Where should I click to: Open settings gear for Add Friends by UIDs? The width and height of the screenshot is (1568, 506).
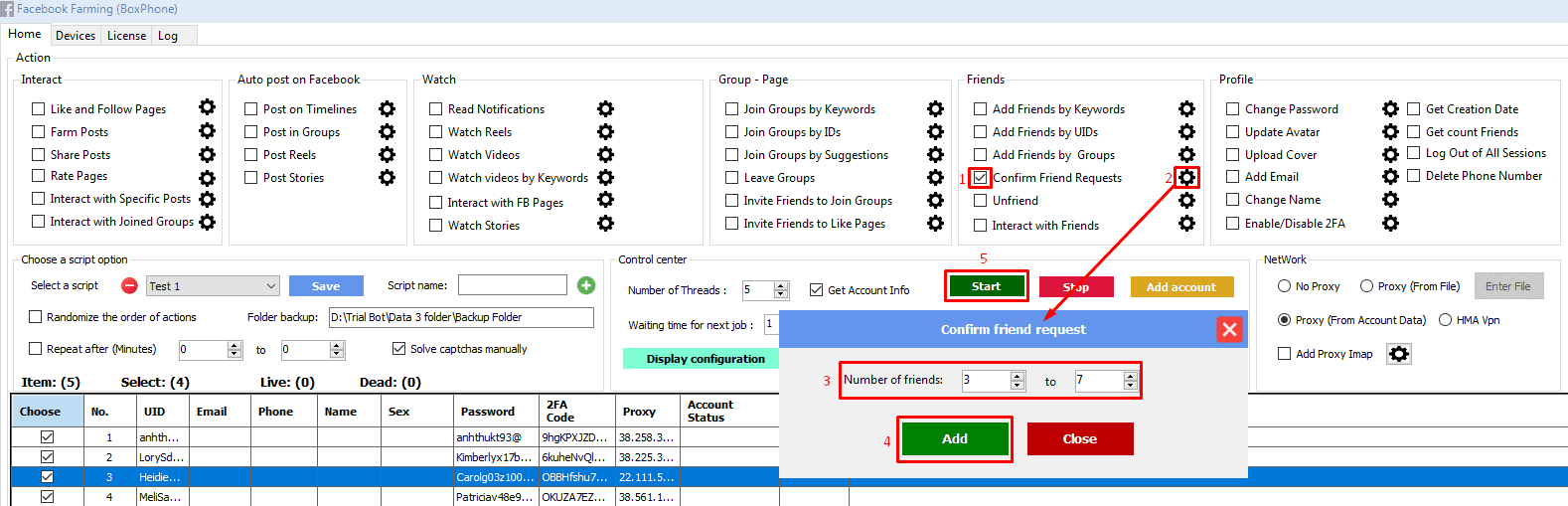pos(1186,131)
